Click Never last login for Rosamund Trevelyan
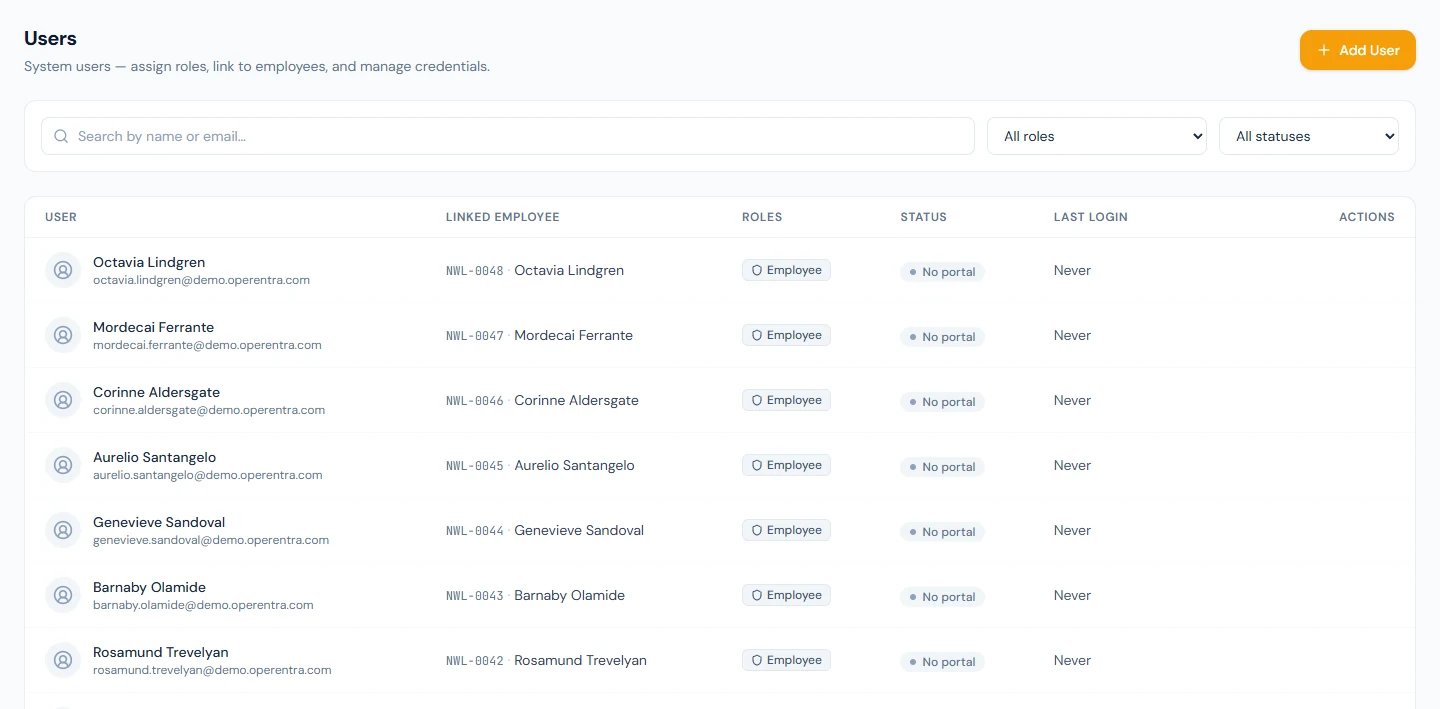The height and width of the screenshot is (709, 1440). (1072, 660)
